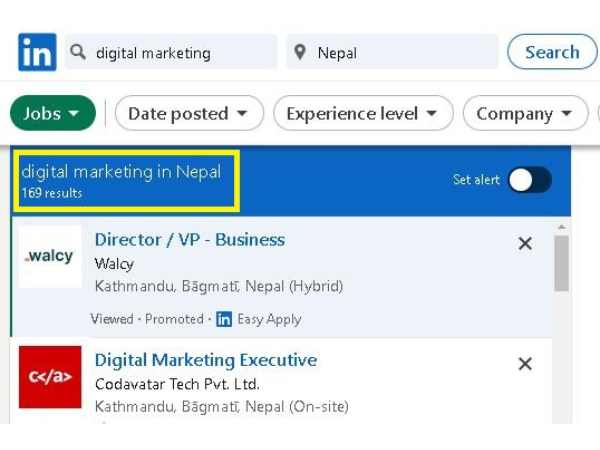Click the location pin icon

300,52
